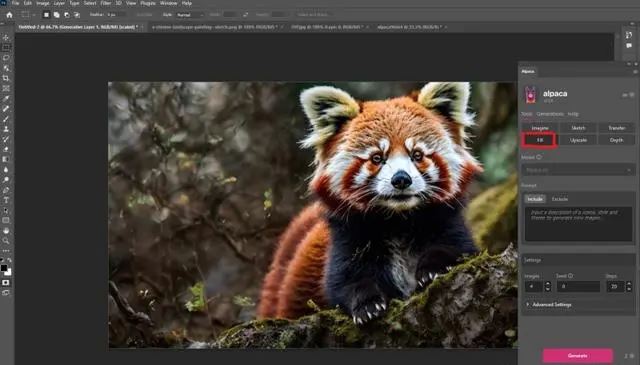Choose the Transfer mode button
Image resolution: width=640 pixels, height=365 pixels.
(x=616, y=128)
